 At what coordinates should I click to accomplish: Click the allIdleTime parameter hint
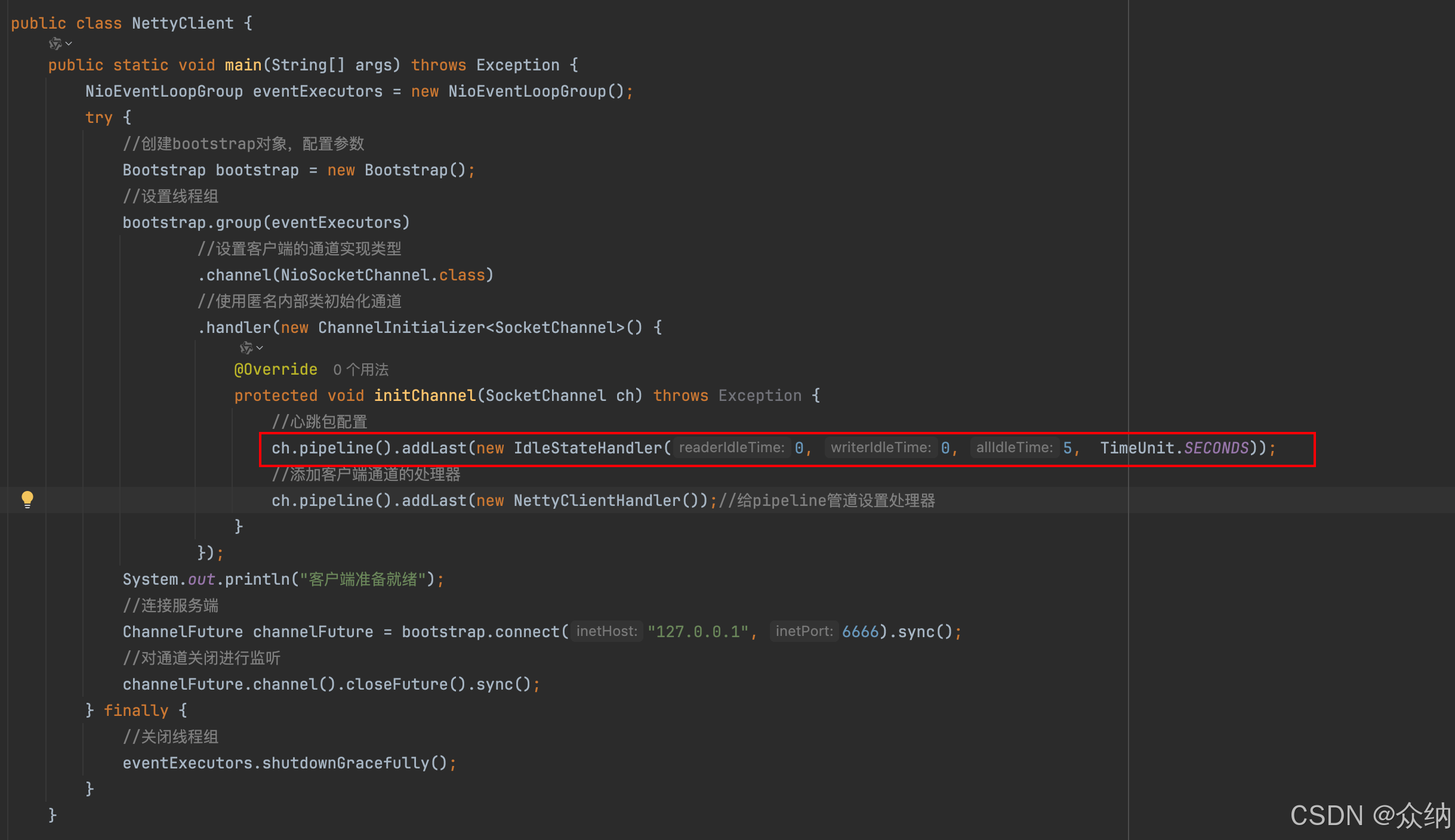1014,447
